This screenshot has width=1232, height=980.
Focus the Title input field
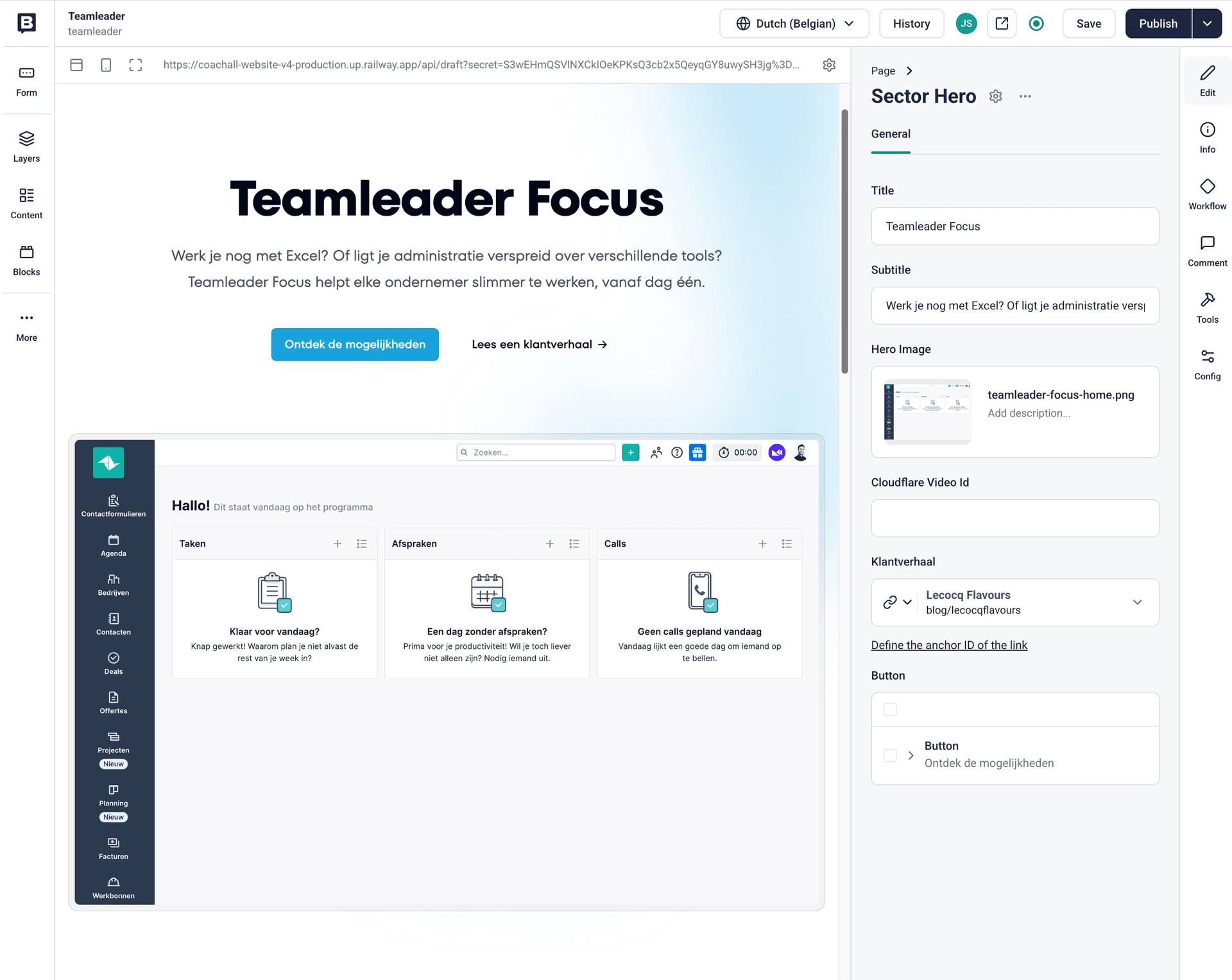tap(1015, 227)
